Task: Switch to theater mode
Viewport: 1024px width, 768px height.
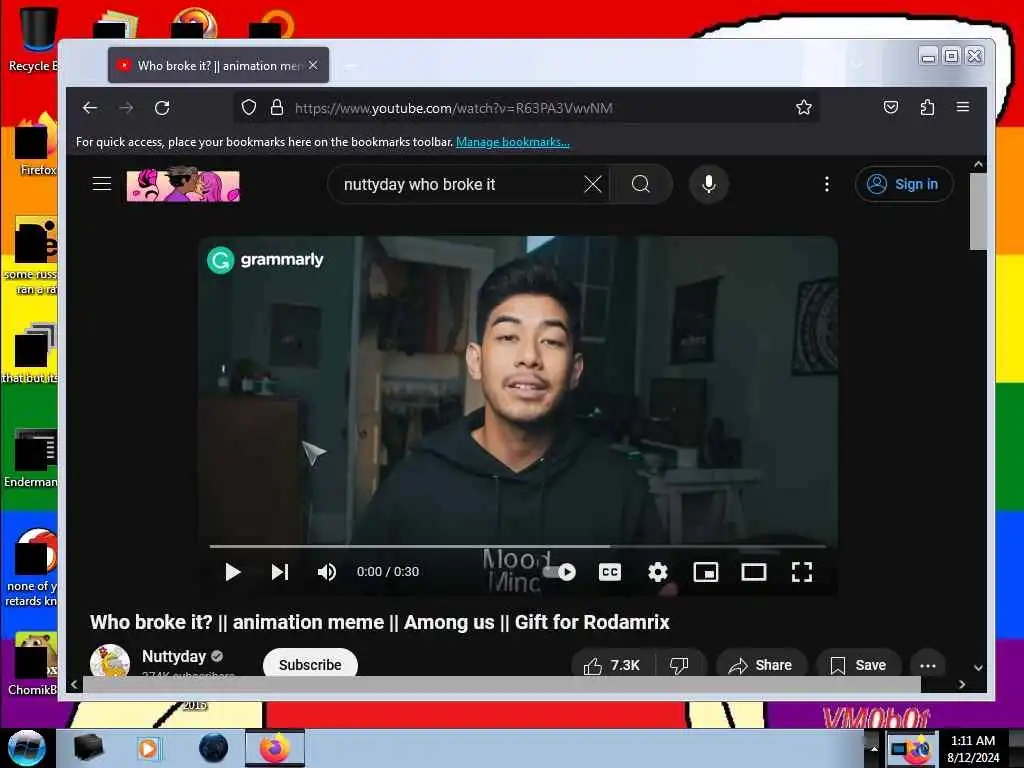Action: tap(754, 572)
